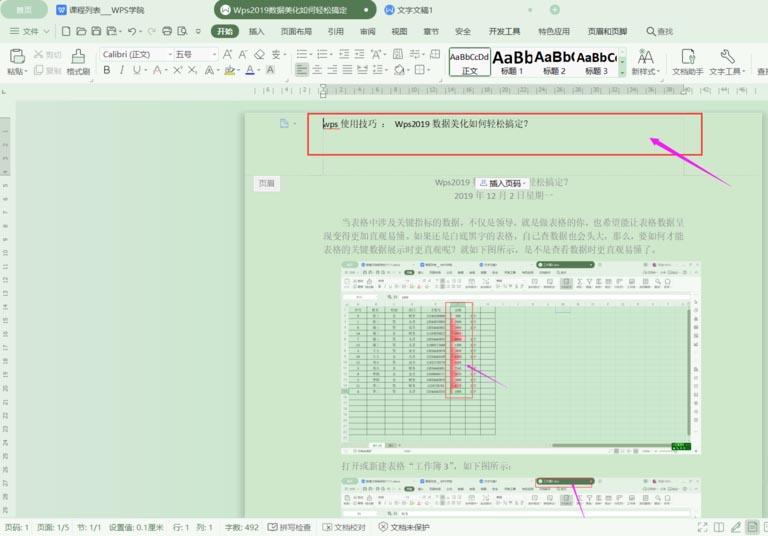
Task: Apply the yellow highlight color
Action: point(229,71)
